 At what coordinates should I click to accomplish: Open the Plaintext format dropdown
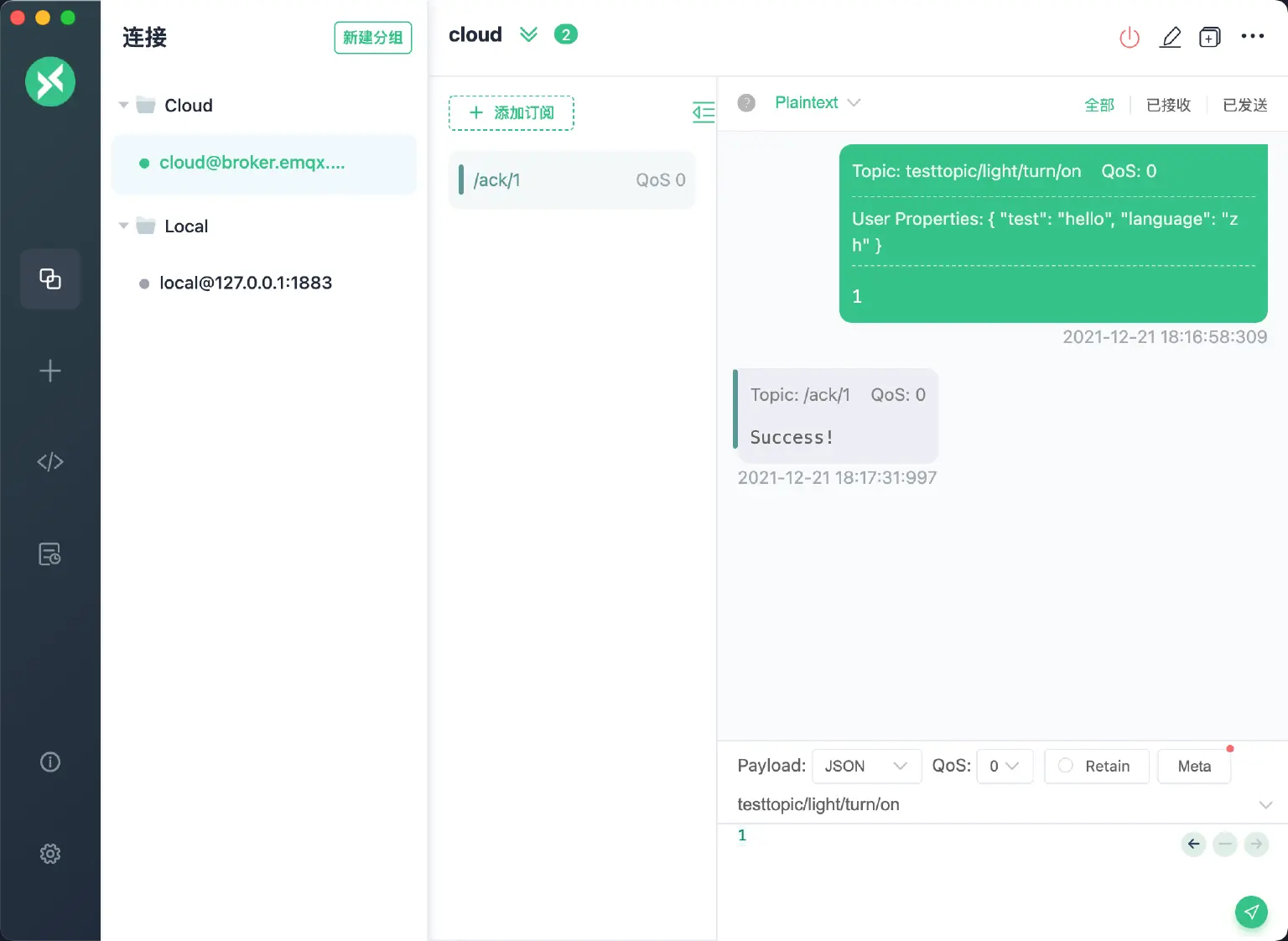click(818, 102)
